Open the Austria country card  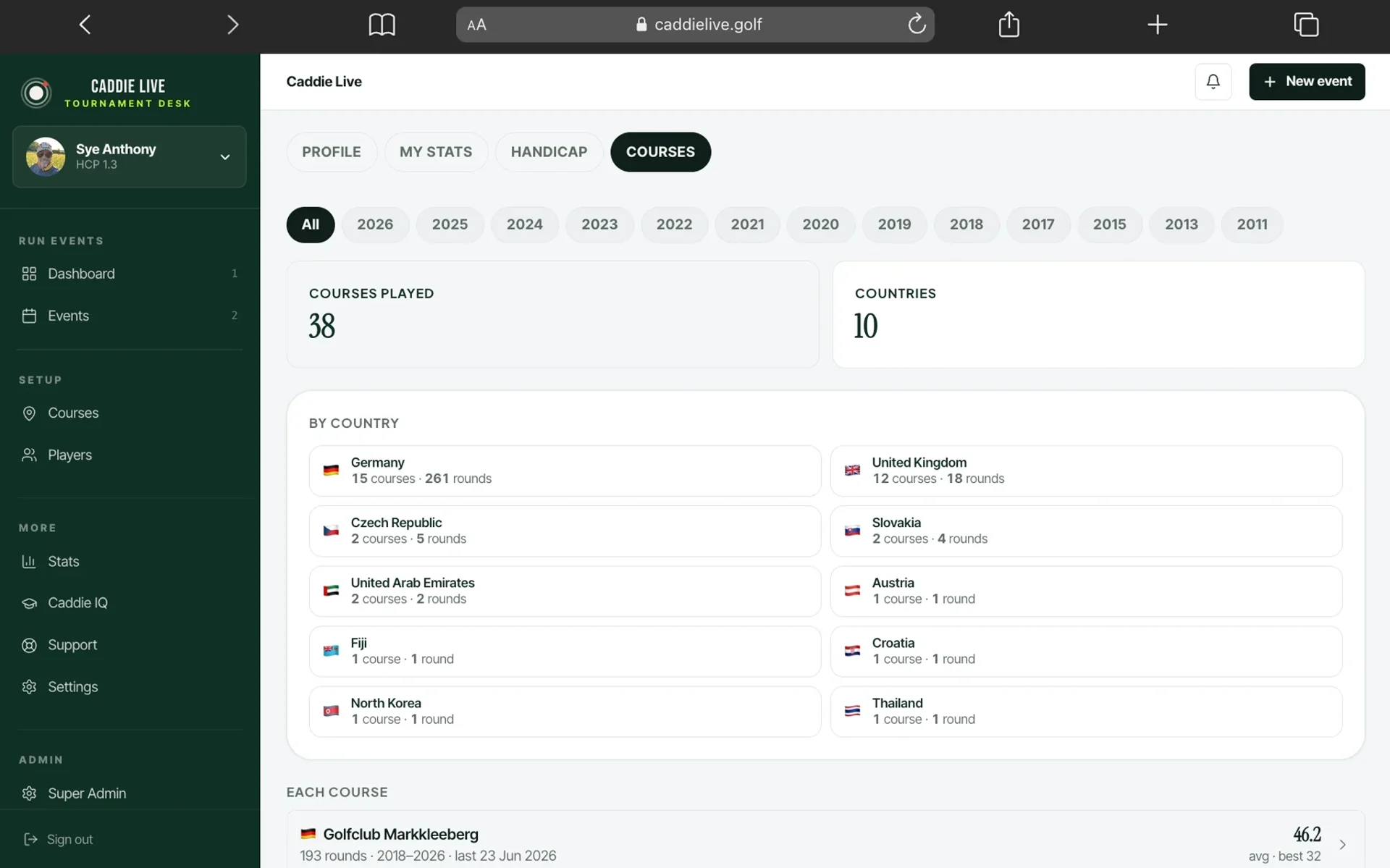click(1086, 591)
